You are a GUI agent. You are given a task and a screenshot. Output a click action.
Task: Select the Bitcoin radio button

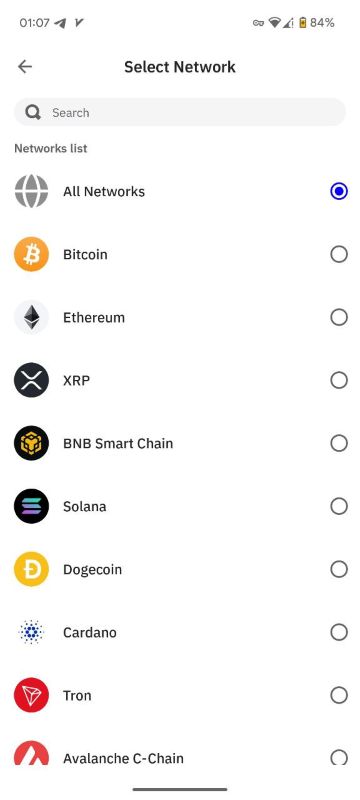click(x=339, y=254)
